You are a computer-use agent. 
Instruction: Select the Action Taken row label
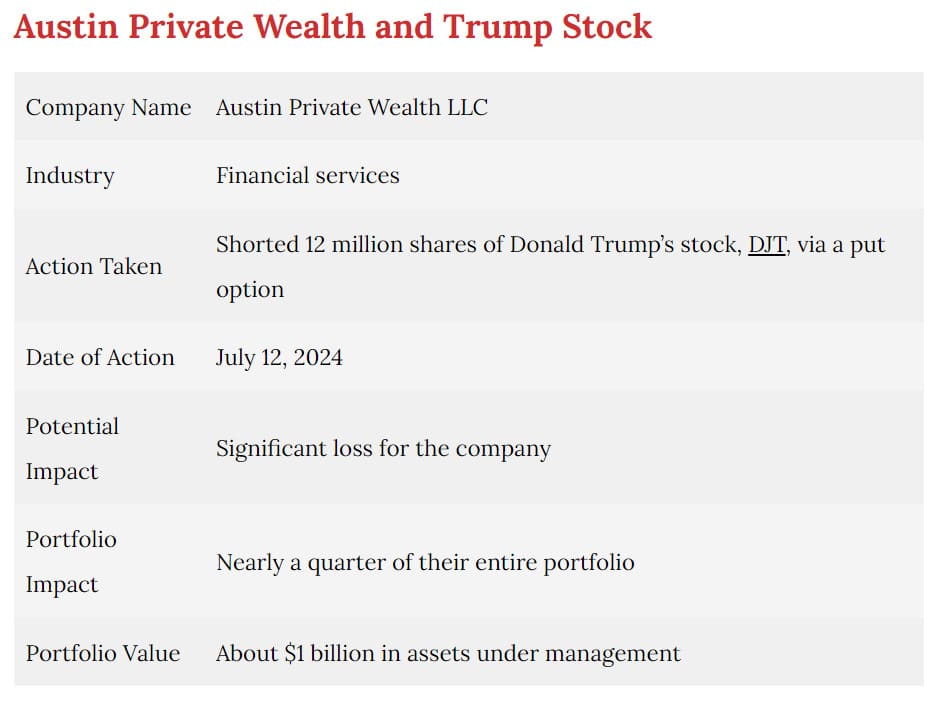(94, 267)
